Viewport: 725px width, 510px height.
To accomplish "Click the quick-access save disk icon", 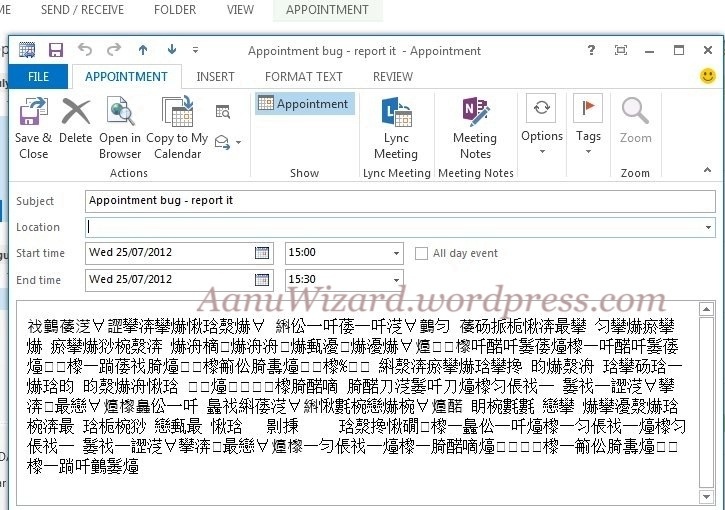I will point(55,50).
